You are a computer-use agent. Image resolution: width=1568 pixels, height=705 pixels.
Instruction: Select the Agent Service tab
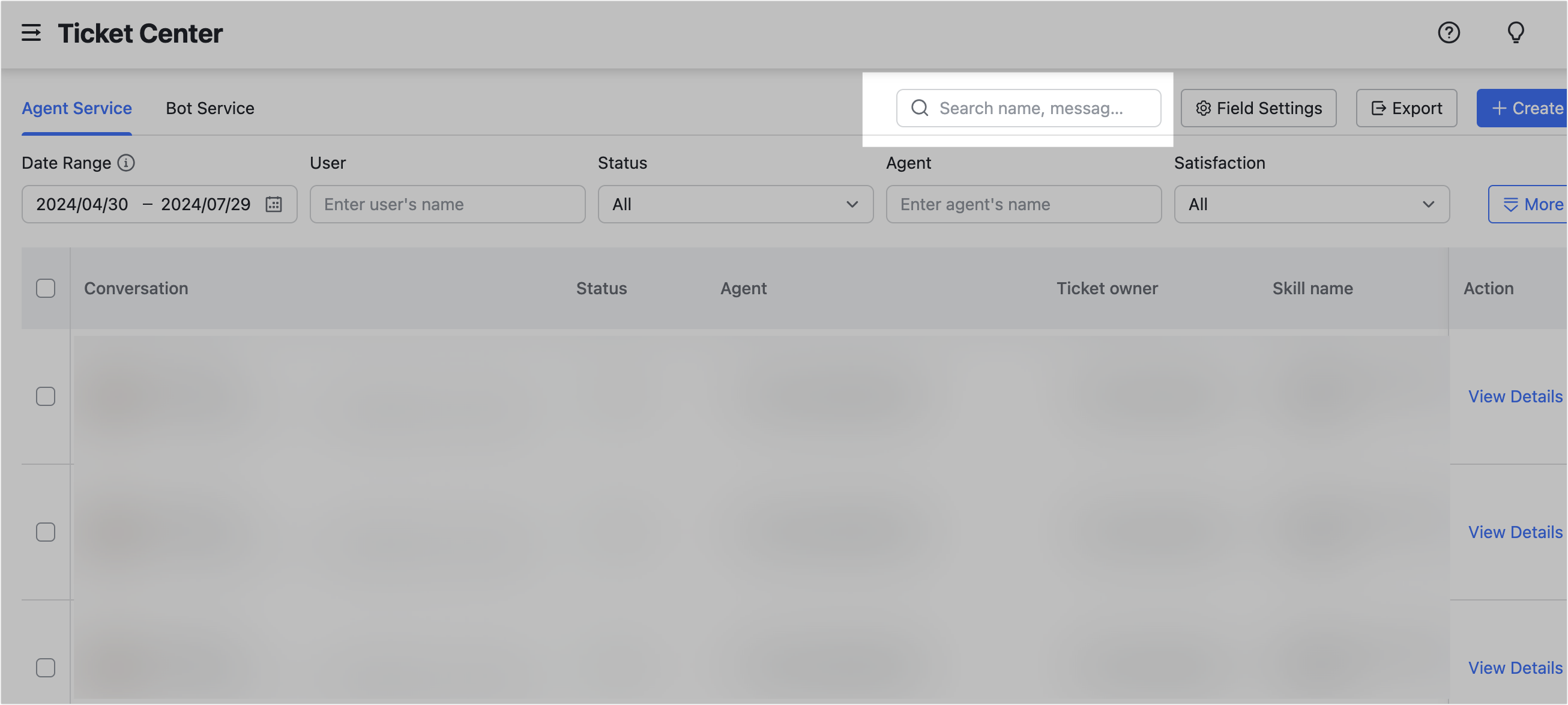(x=77, y=107)
